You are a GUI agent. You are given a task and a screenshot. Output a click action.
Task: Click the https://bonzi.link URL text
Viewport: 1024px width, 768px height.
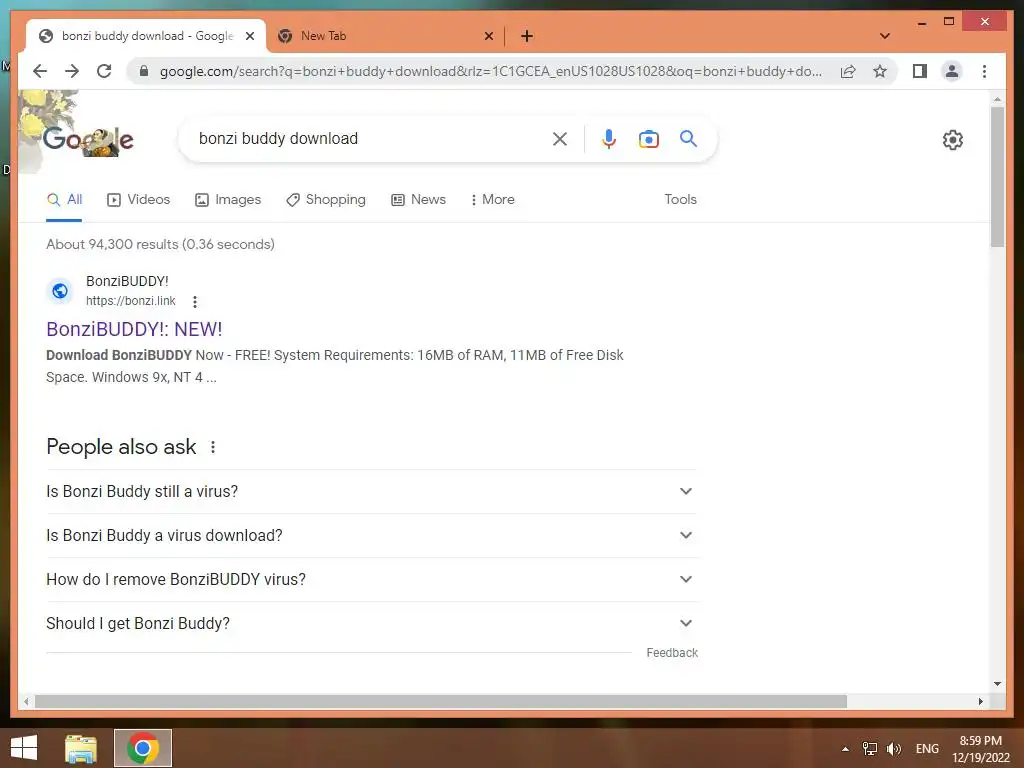131,300
